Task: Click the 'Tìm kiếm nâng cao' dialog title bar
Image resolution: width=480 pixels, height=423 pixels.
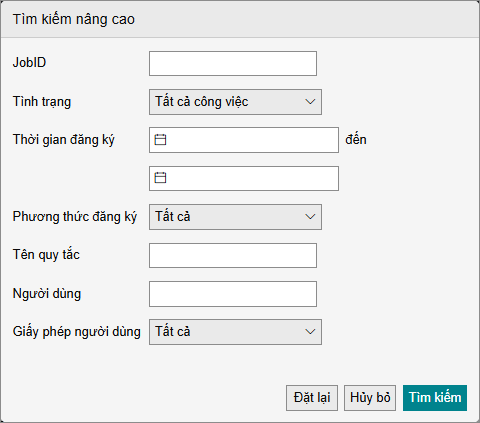Action: [x=240, y=19]
